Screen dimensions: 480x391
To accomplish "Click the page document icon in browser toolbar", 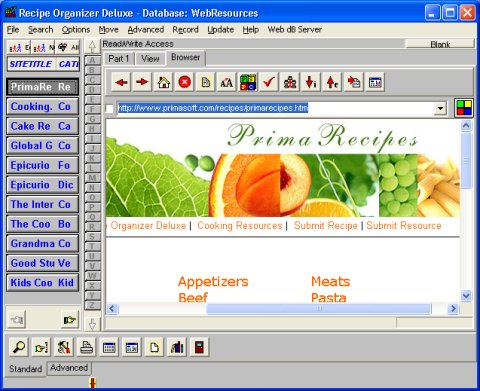I will point(206,82).
